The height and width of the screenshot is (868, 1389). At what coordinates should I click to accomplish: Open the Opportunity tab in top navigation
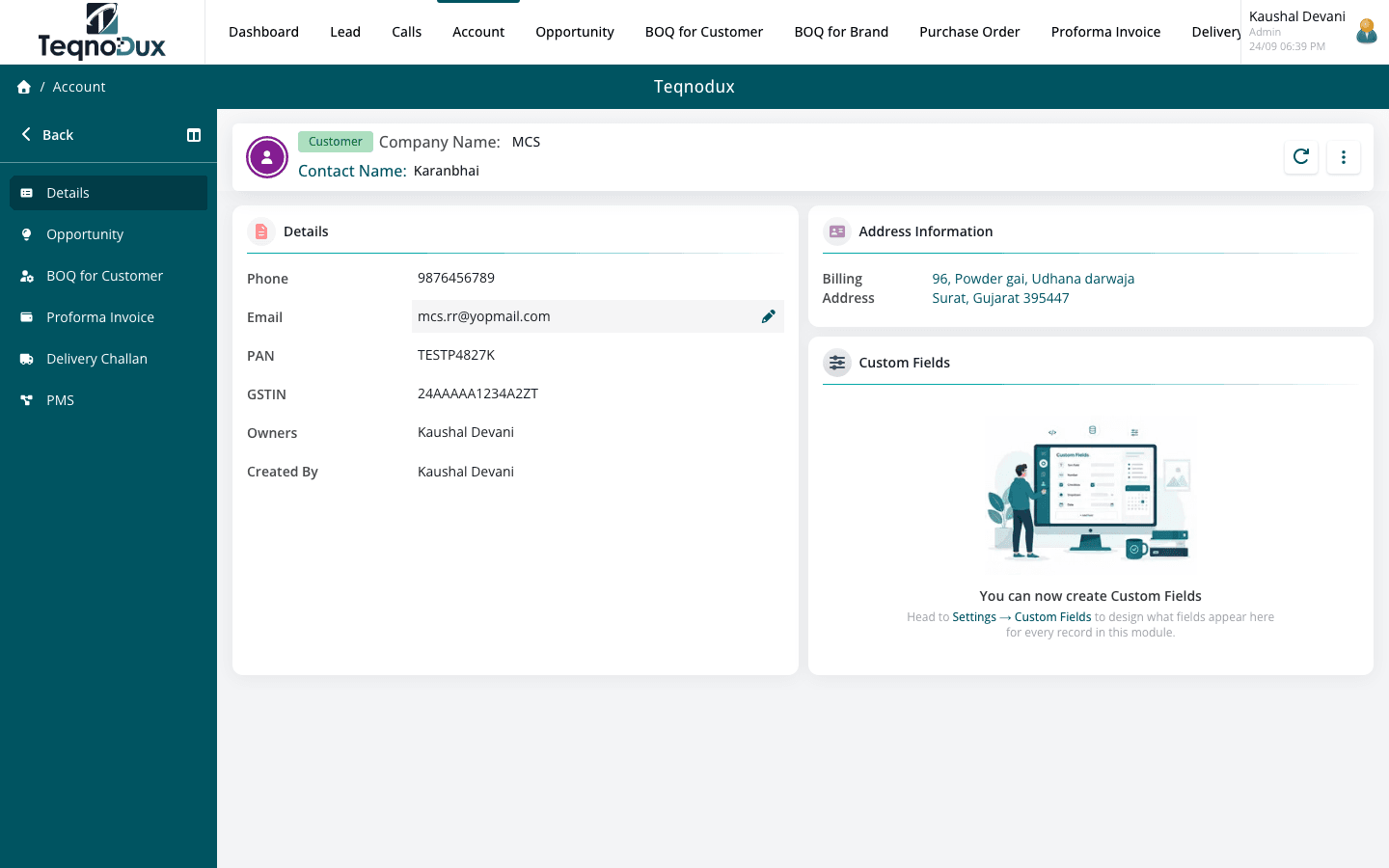[575, 32]
